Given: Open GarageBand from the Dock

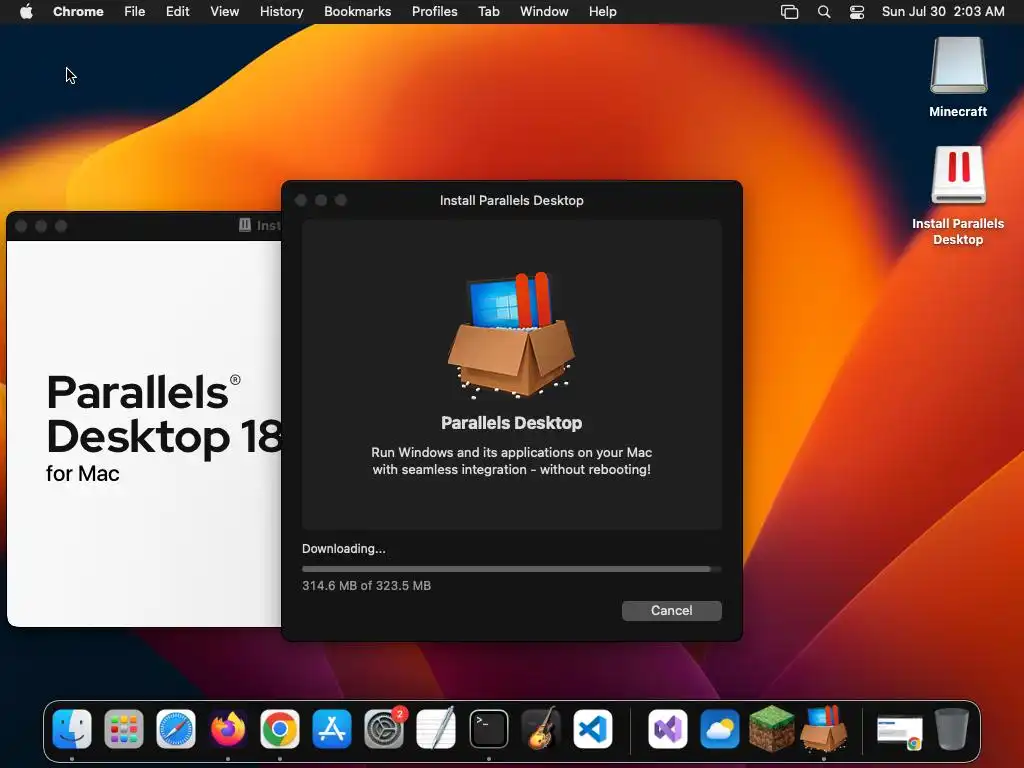Looking at the screenshot, I should 541,729.
